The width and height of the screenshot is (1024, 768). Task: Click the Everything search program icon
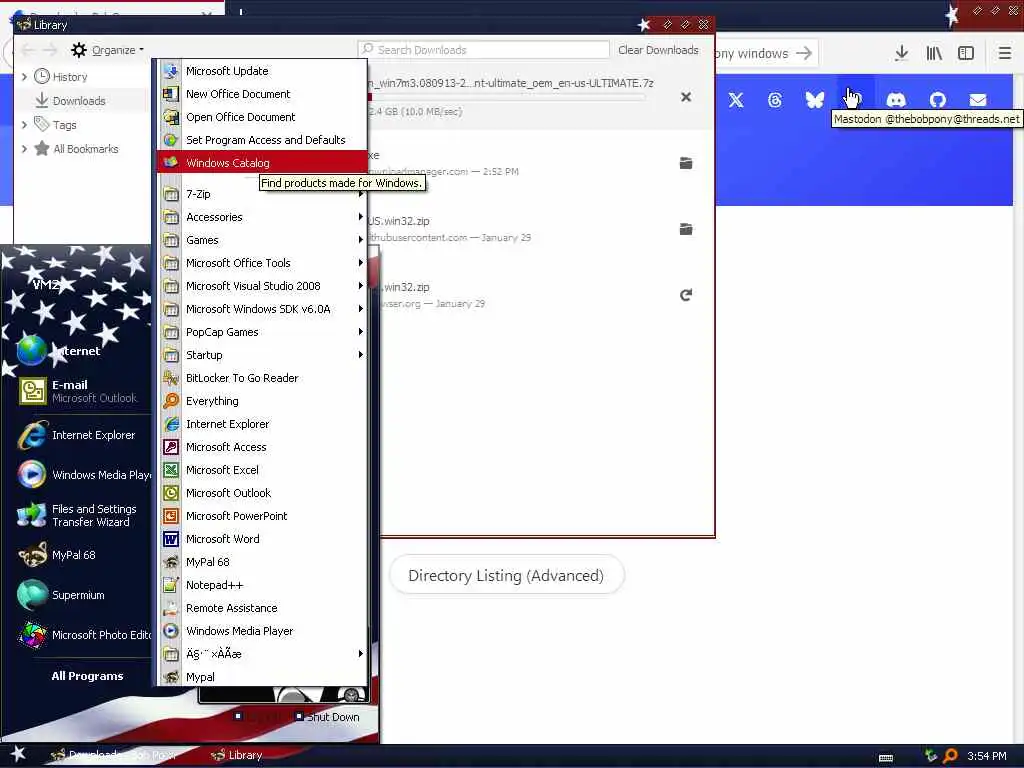[x=171, y=401]
